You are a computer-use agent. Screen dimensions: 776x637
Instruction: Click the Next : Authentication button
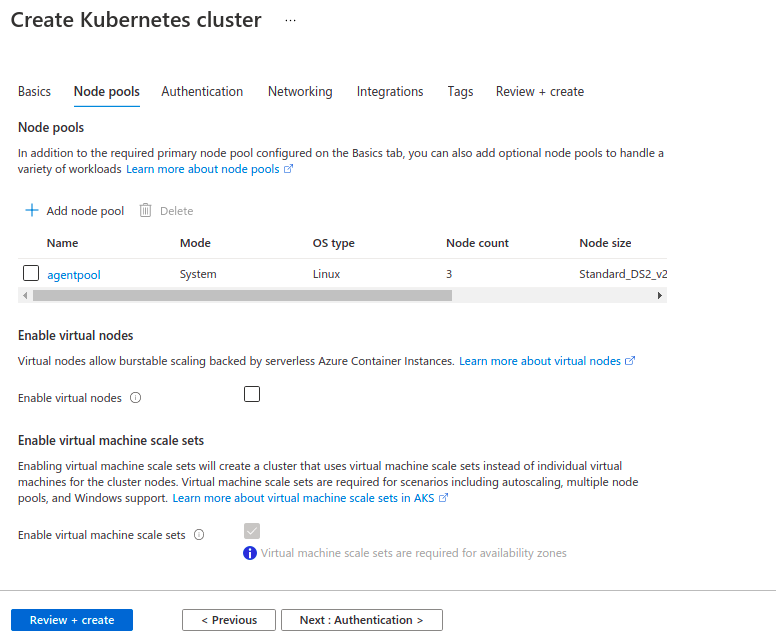point(362,620)
